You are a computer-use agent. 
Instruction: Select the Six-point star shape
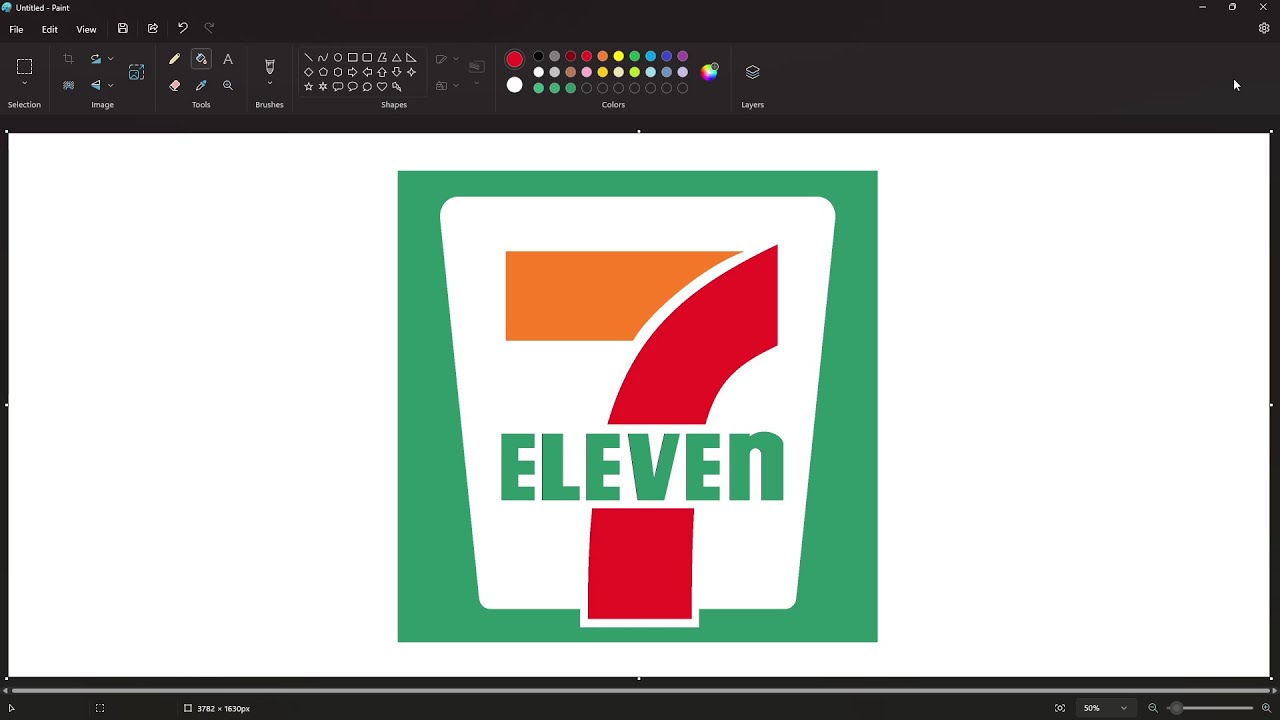point(323,87)
